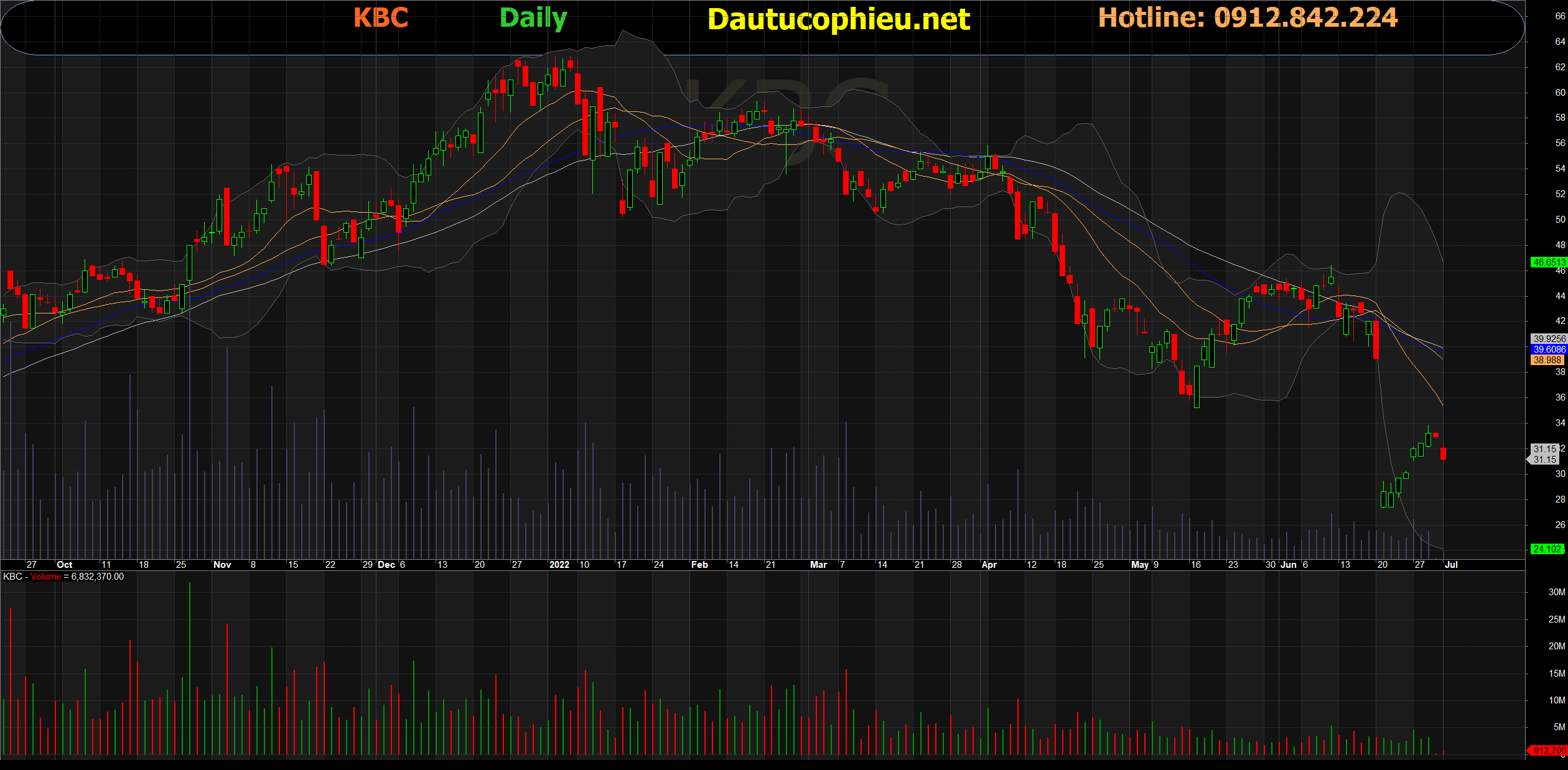Jump to the Mar date marker

818,565
